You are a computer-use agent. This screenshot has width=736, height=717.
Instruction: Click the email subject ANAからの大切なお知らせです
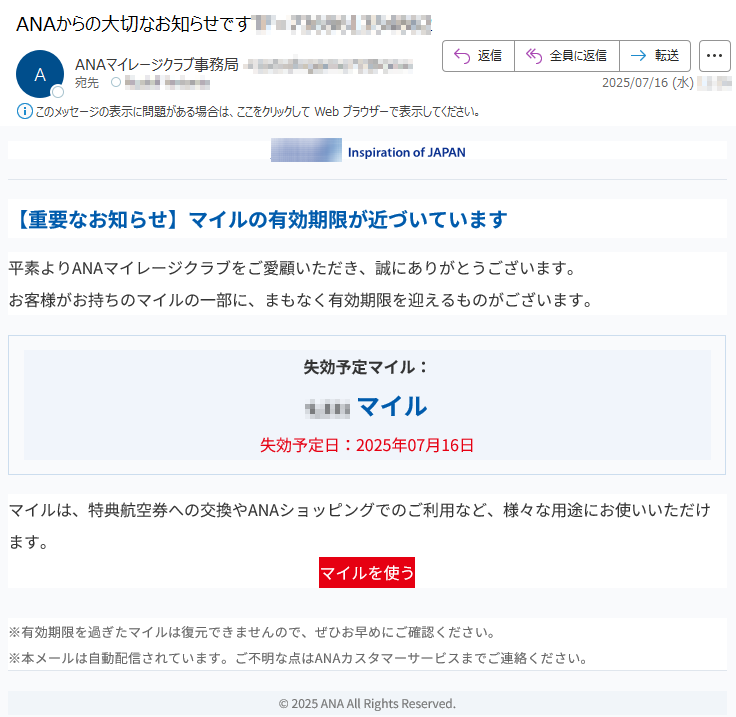point(133,24)
